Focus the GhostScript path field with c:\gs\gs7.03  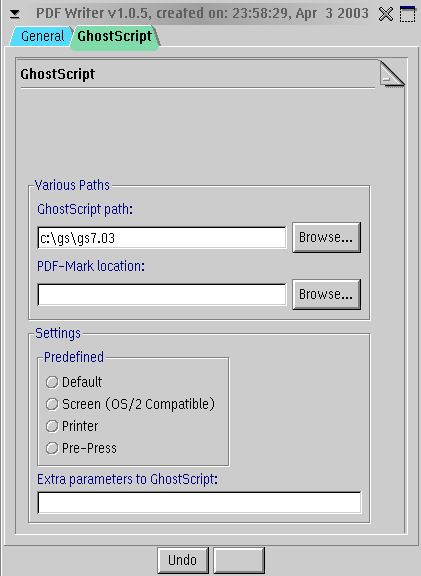pos(162,238)
